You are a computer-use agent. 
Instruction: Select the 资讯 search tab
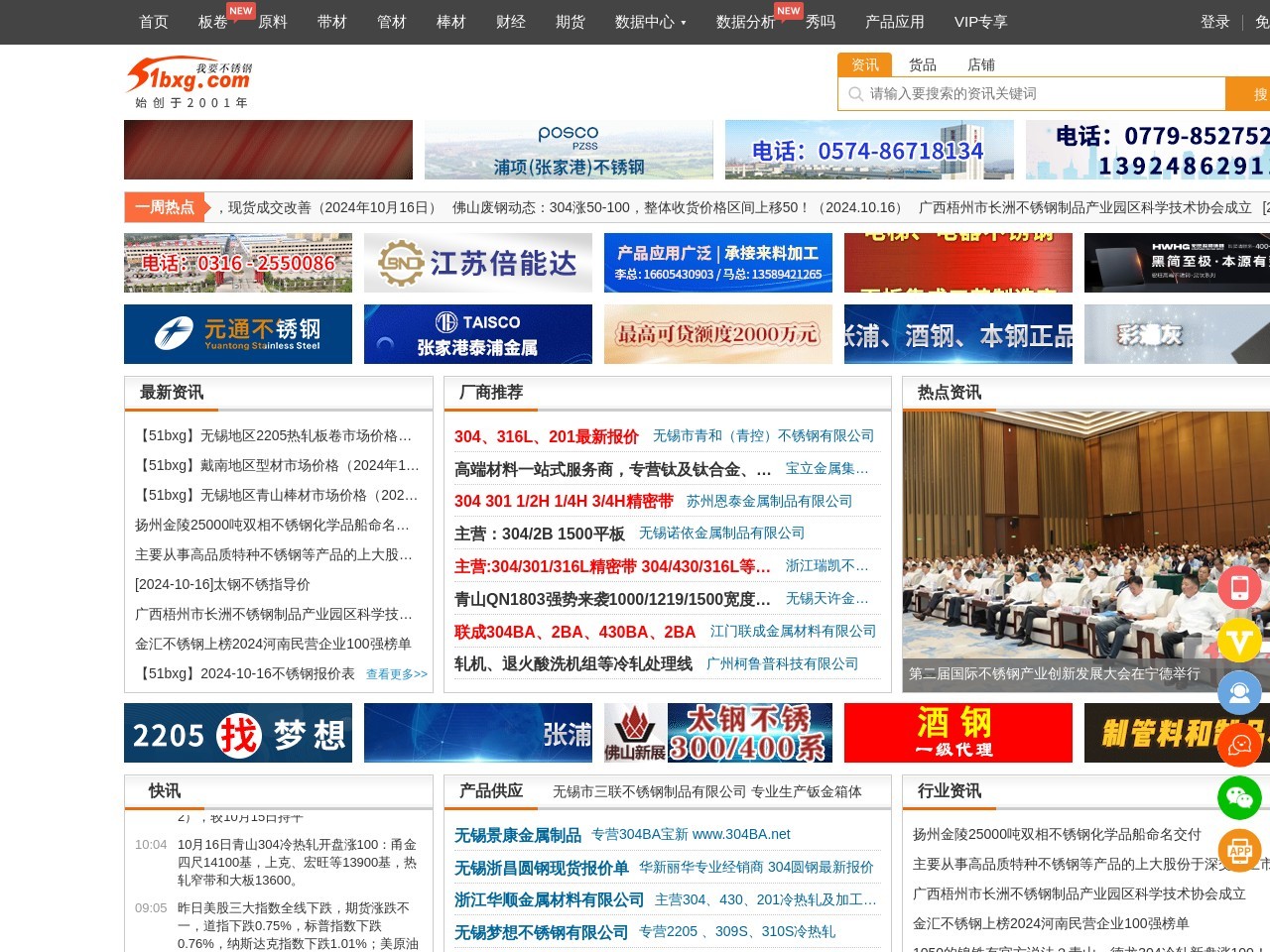(864, 64)
